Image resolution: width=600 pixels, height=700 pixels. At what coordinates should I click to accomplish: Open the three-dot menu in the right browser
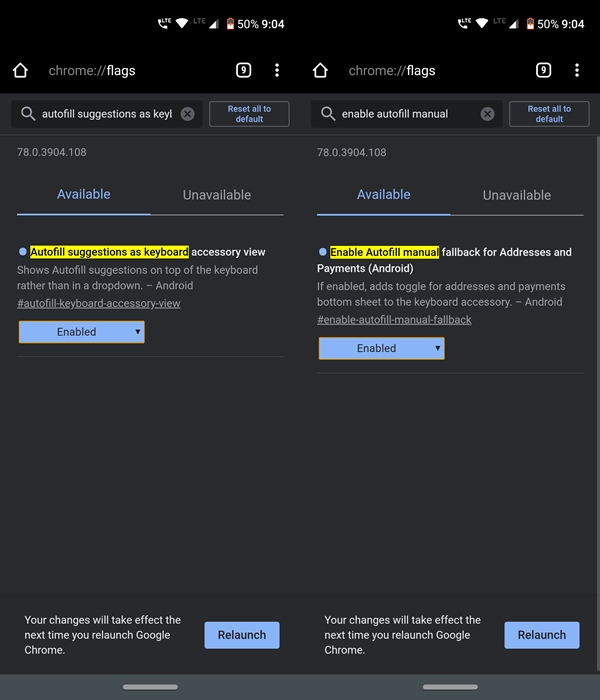point(577,71)
